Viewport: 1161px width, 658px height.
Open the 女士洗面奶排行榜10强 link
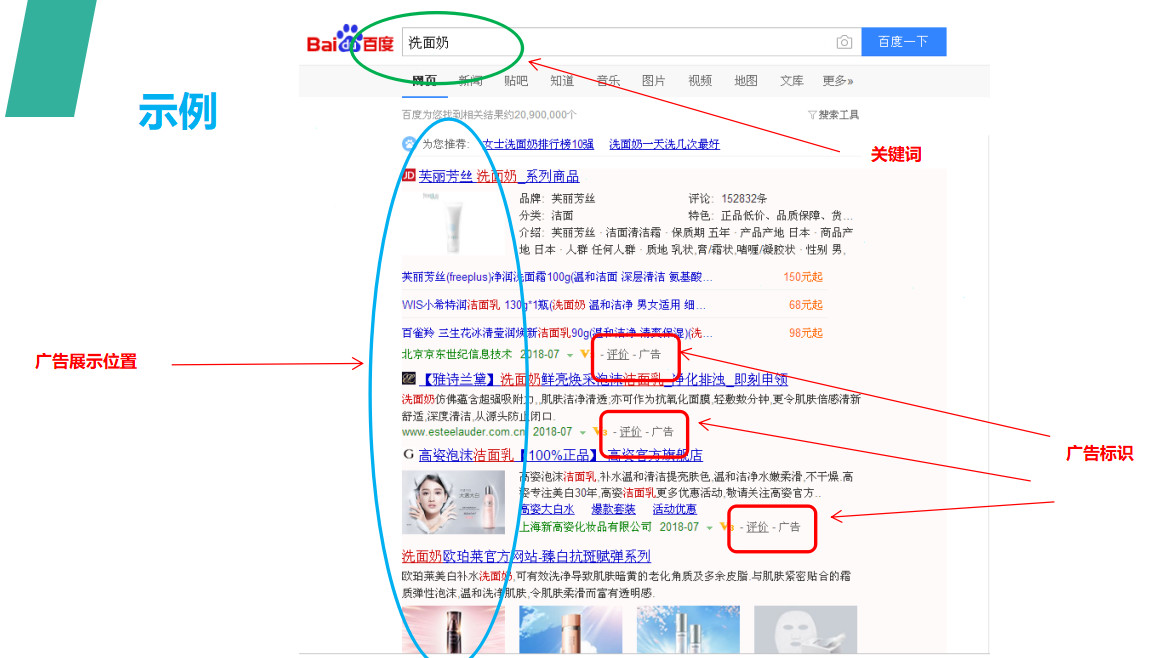click(538, 143)
